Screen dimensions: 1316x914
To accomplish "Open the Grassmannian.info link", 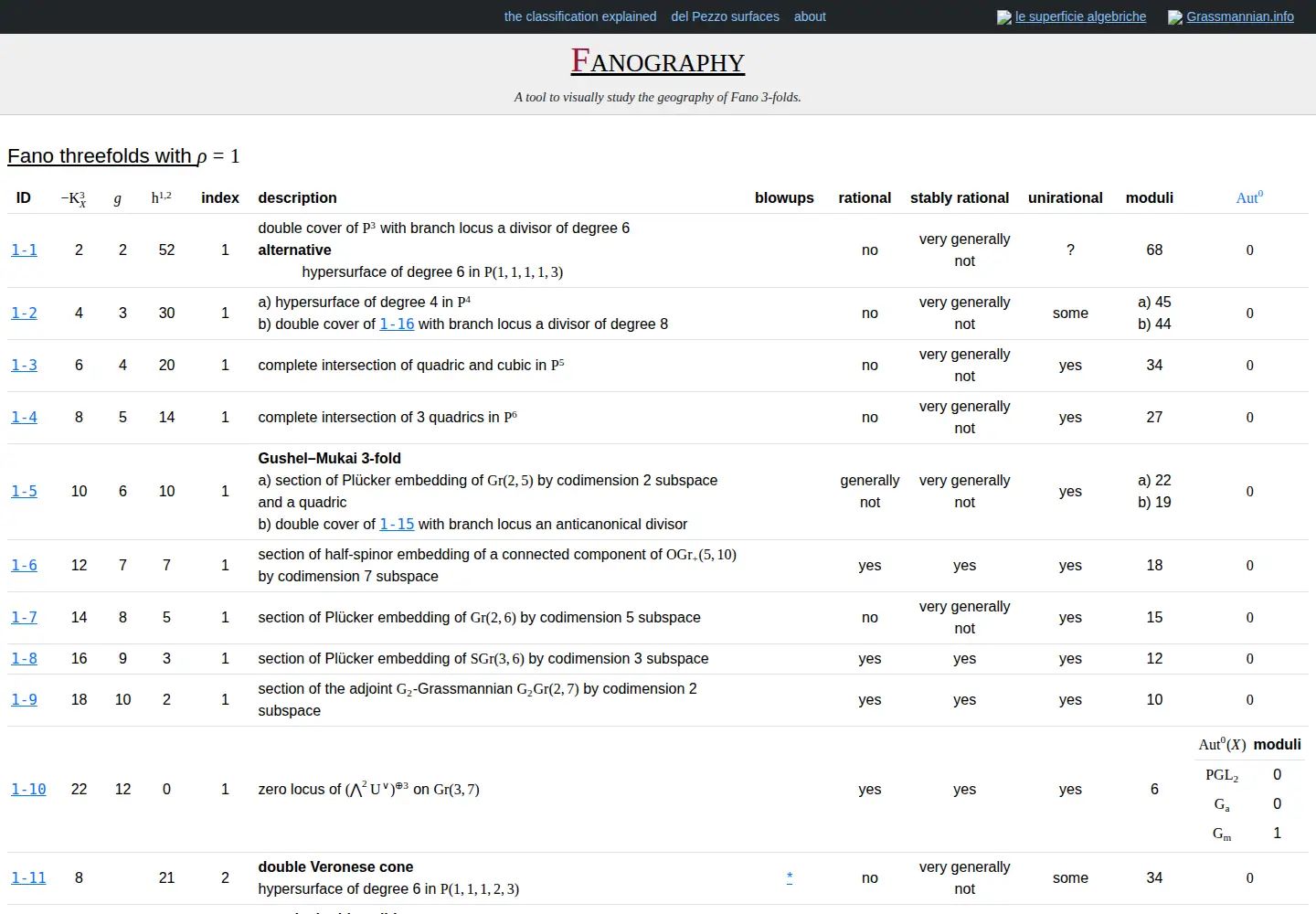I will (x=1240, y=16).
